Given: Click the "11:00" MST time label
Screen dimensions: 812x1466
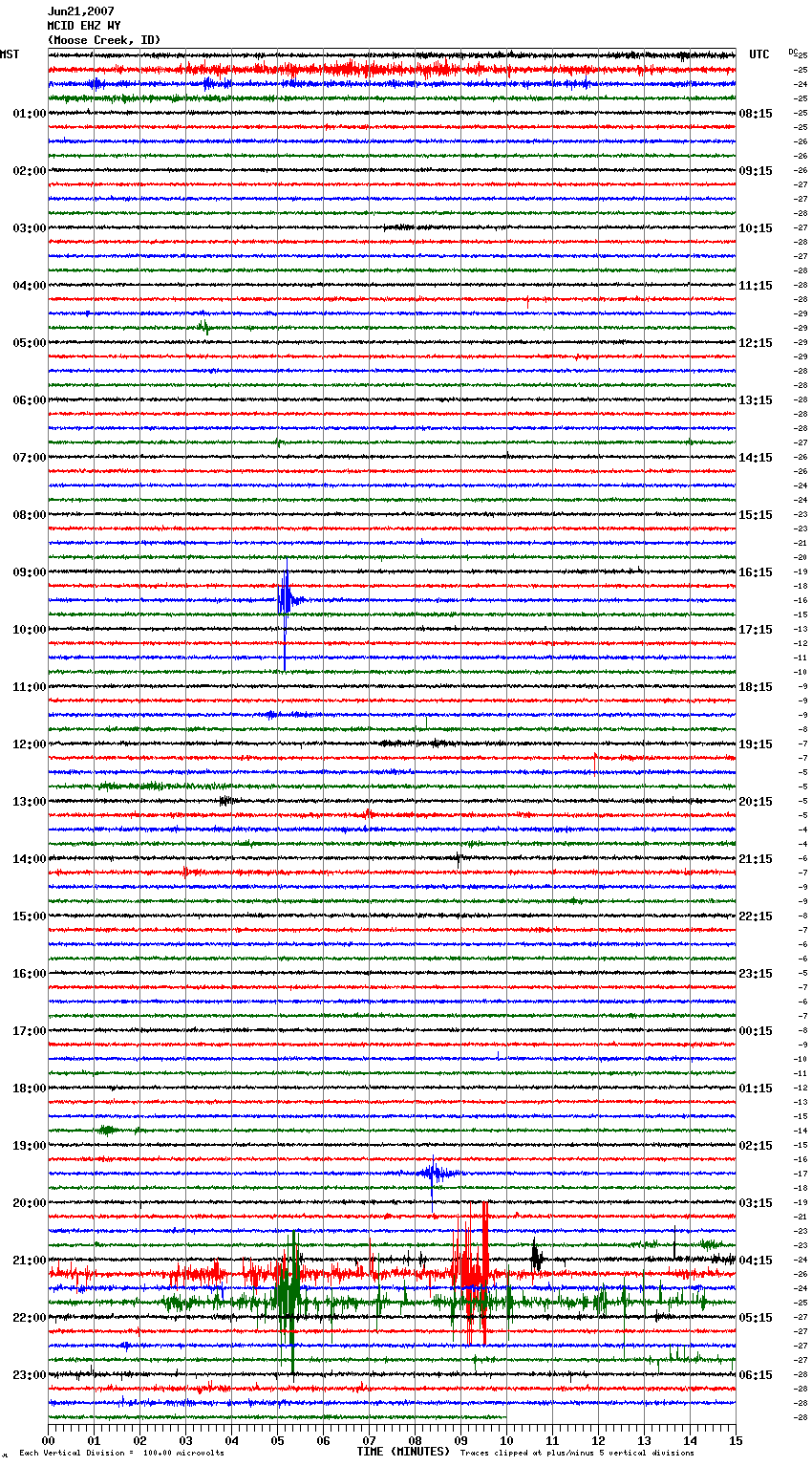Looking at the screenshot, I should coord(30,687).
